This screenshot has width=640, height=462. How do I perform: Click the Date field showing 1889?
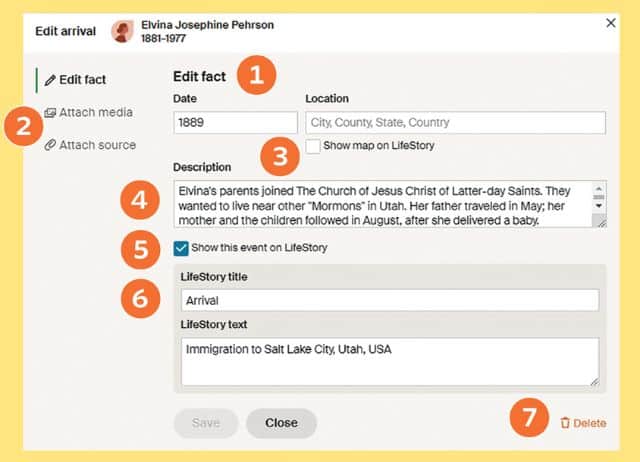tap(236, 122)
